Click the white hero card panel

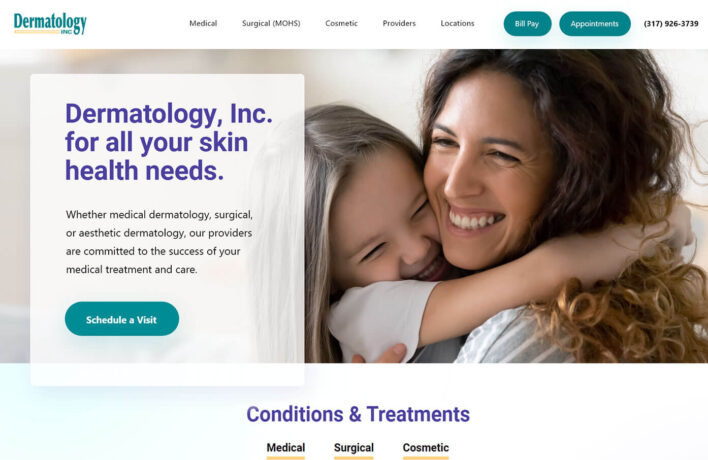167,229
